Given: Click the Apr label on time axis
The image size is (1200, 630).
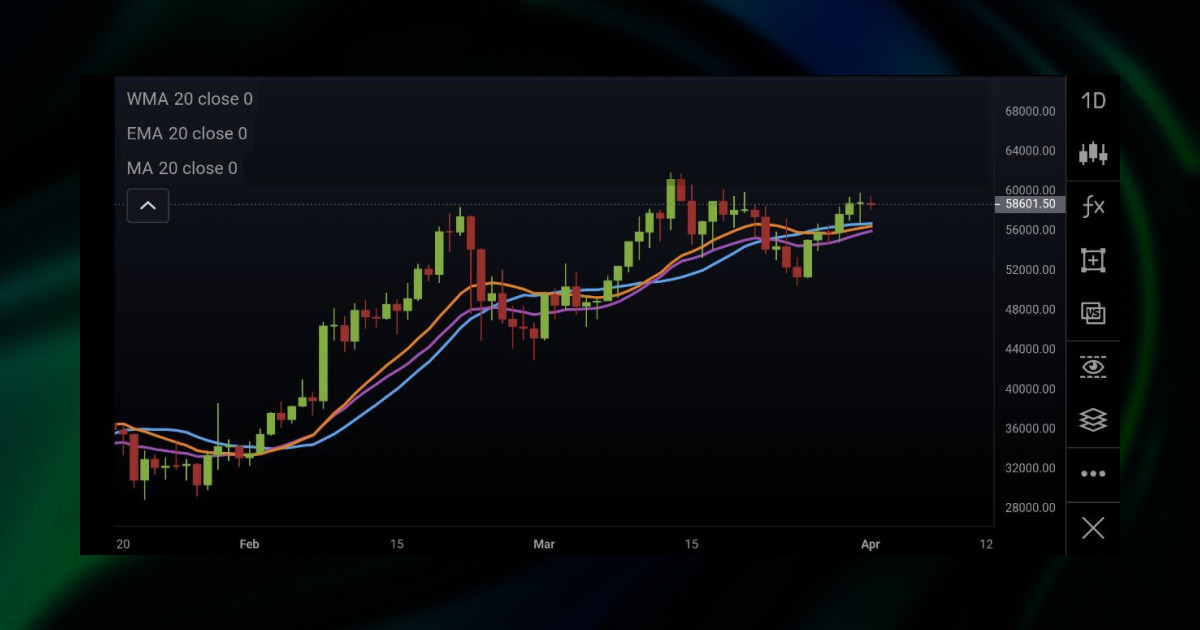Looking at the screenshot, I should (x=871, y=544).
